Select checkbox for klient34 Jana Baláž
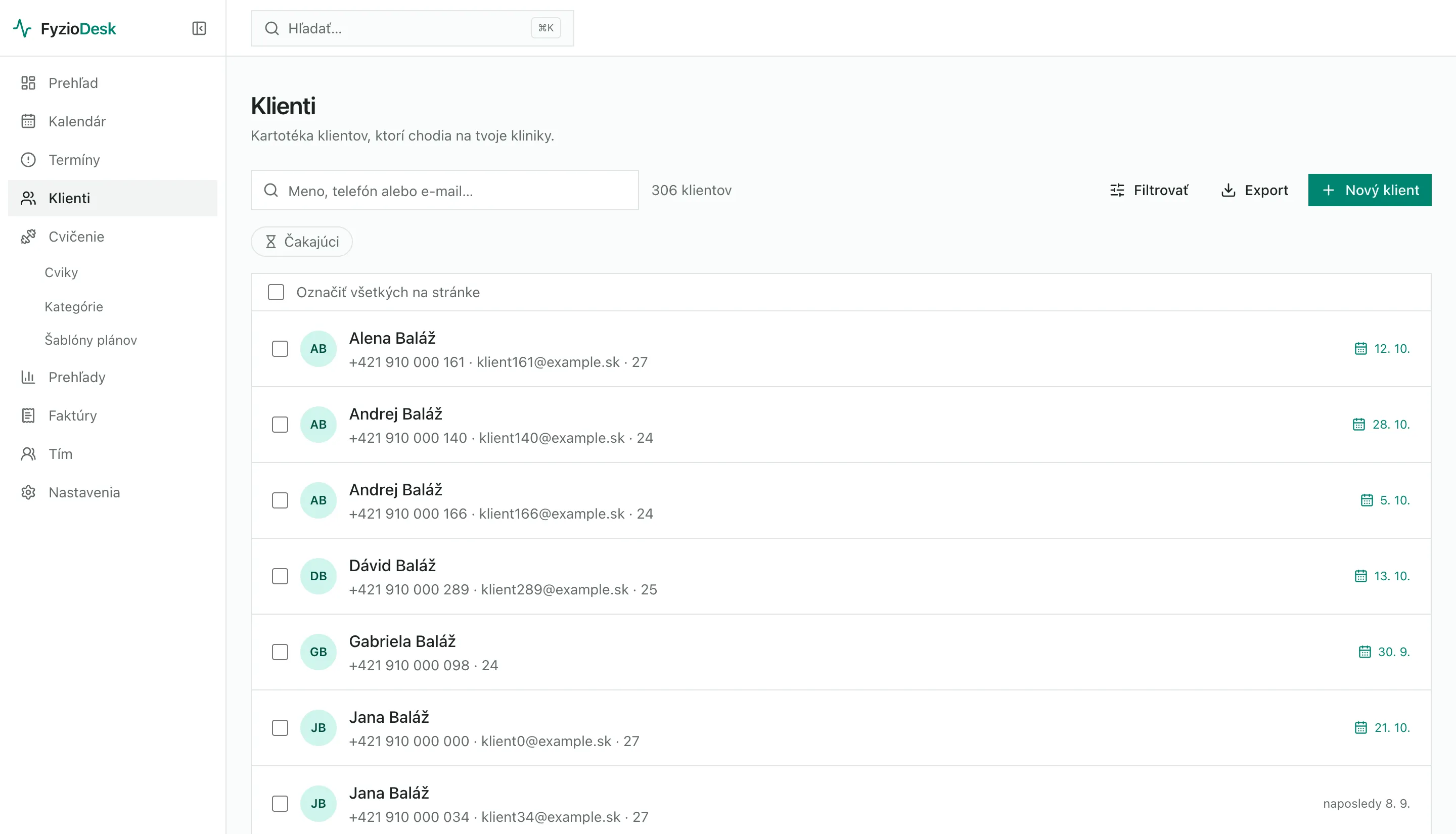Screen dimensions: 1456x834 click(x=280, y=804)
